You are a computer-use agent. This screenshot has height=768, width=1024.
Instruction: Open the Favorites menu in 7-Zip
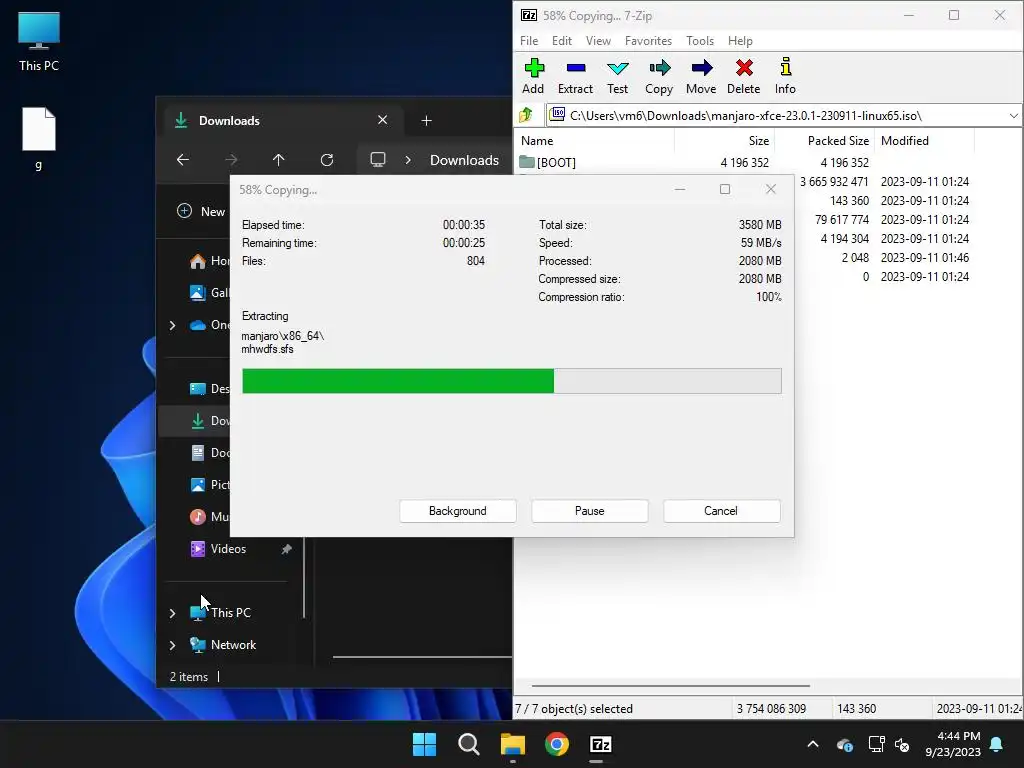tap(648, 40)
